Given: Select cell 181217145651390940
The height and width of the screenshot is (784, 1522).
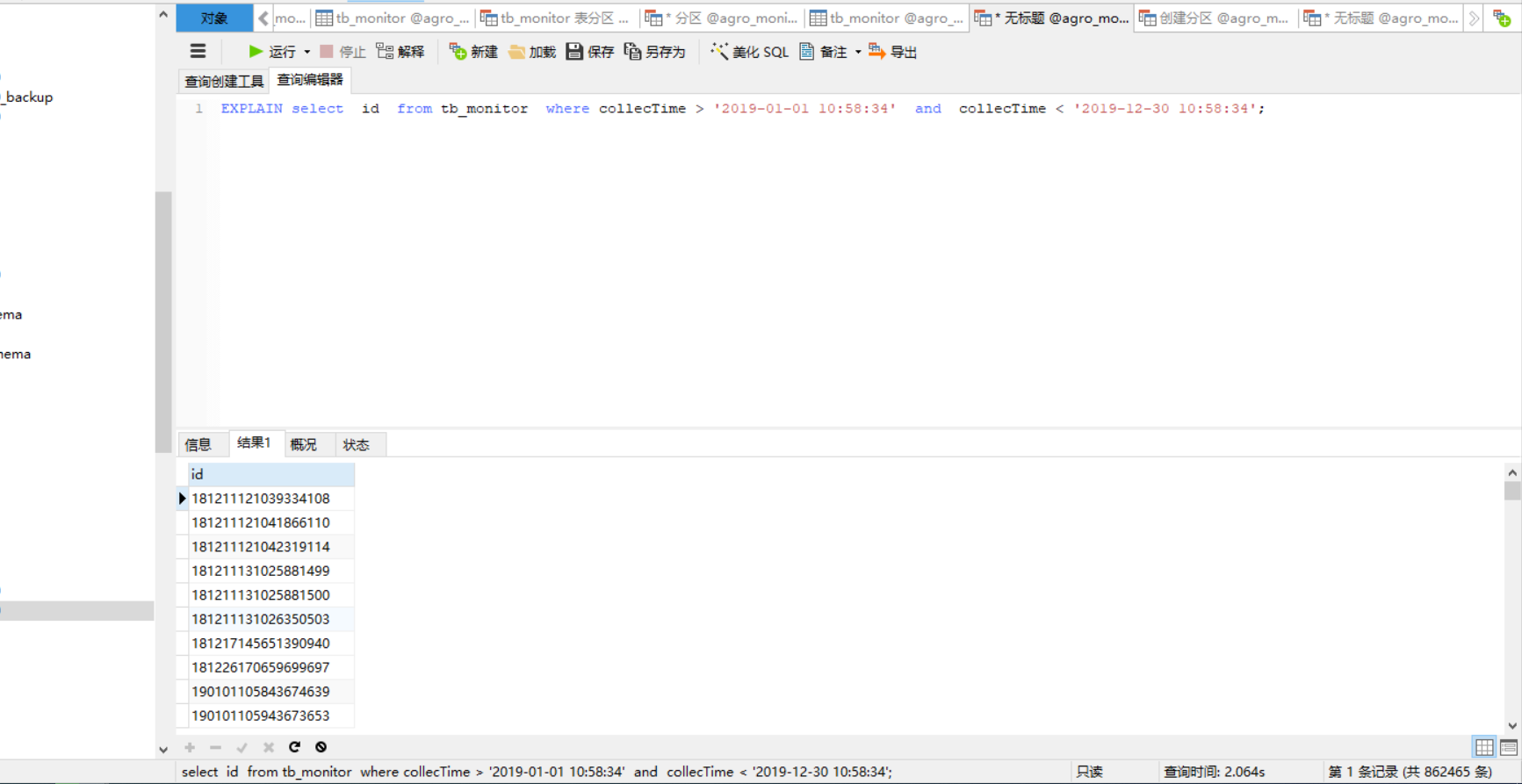Looking at the screenshot, I should 271,644.
